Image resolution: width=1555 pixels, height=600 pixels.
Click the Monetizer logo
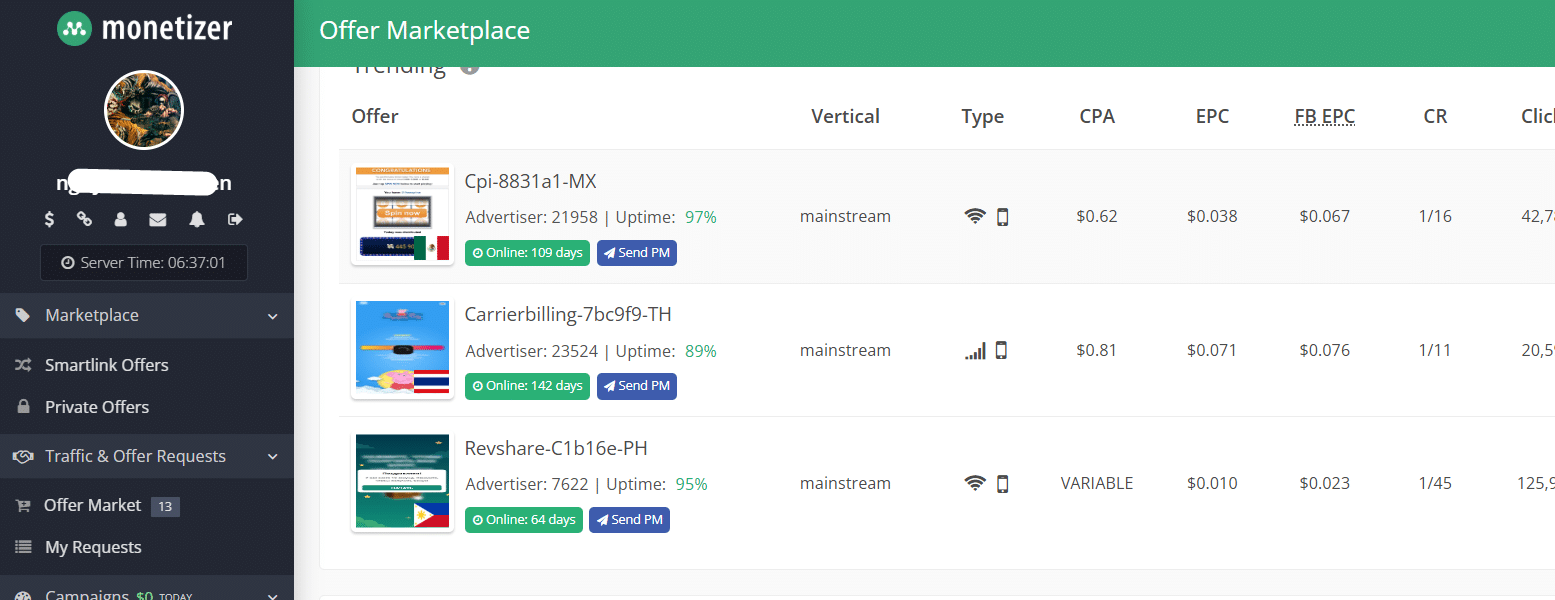click(x=145, y=28)
